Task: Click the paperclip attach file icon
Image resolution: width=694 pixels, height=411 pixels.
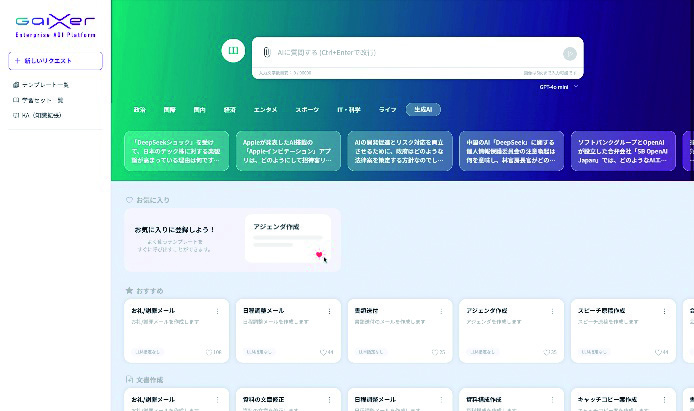Action: coord(266,52)
